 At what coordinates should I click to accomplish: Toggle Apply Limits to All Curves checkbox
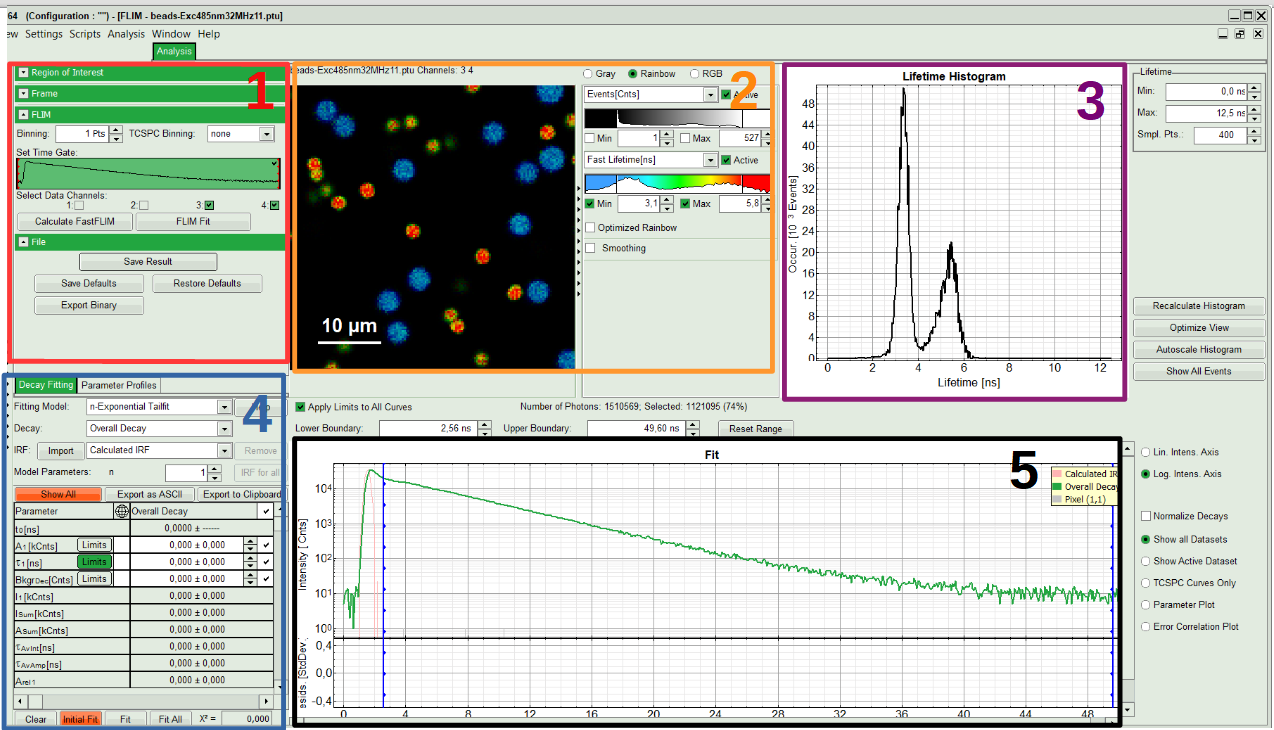[301, 407]
